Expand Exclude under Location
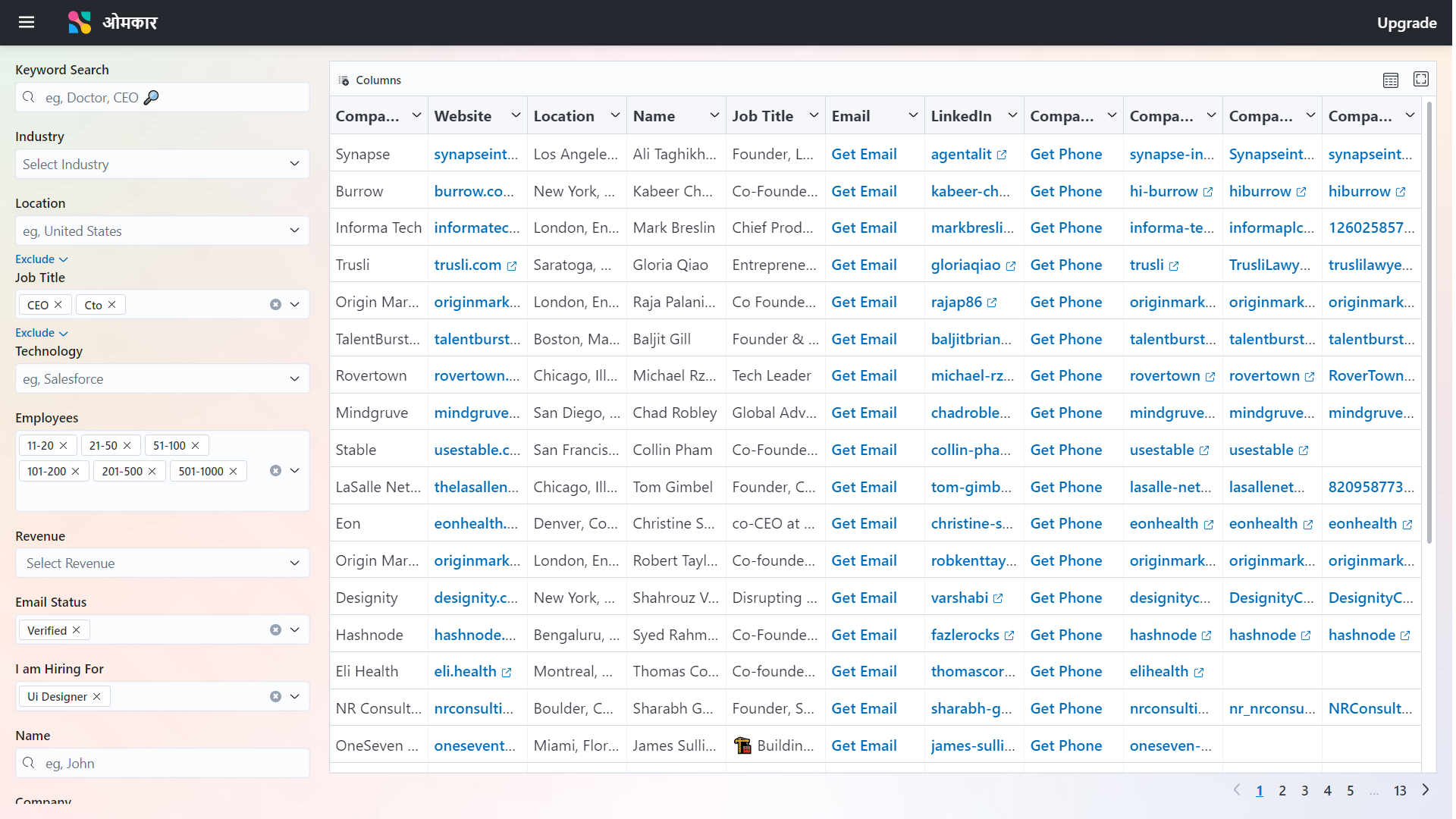Image resolution: width=1456 pixels, height=819 pixels. point(42,259)
